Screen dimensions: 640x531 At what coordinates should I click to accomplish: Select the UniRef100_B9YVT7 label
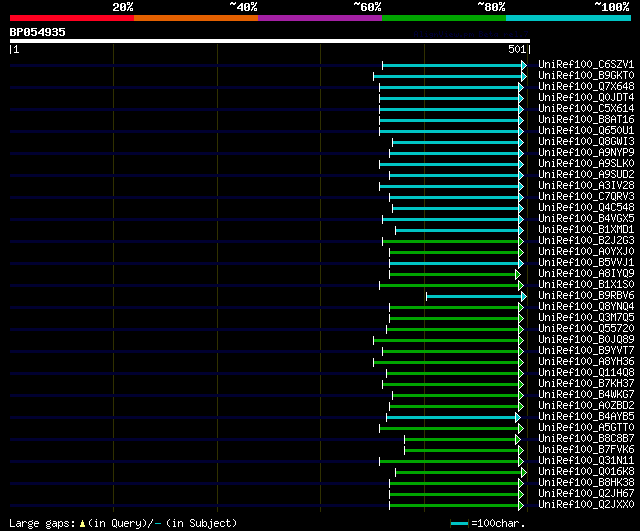pos(586,351)
